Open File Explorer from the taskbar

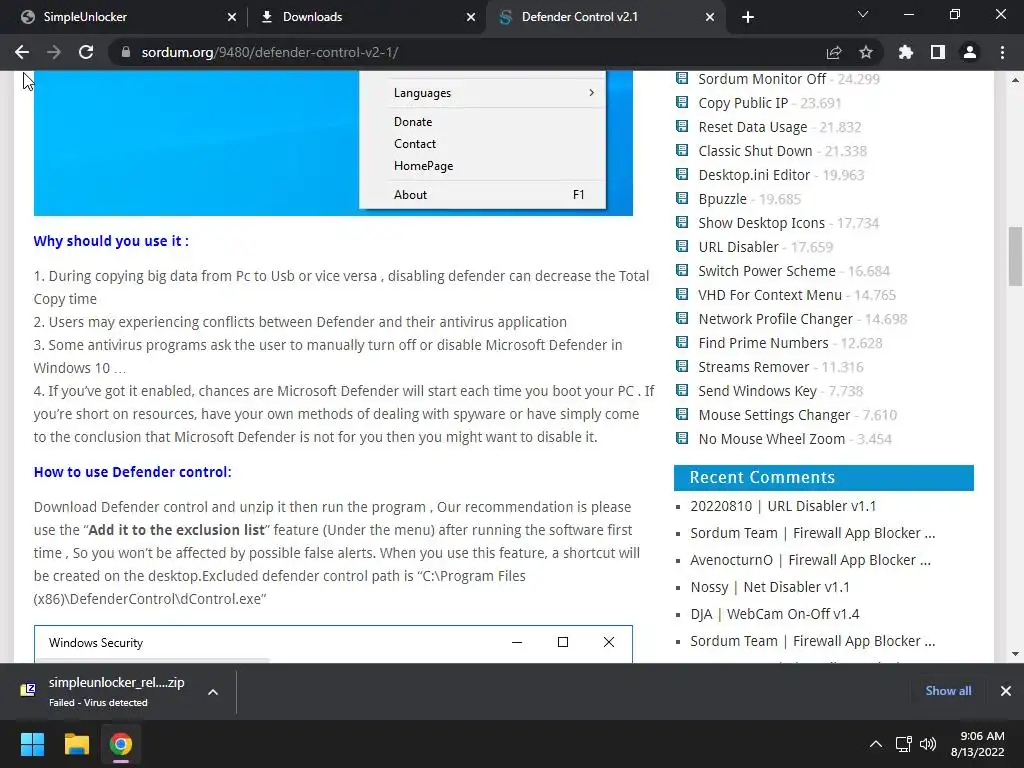(76, 744)
